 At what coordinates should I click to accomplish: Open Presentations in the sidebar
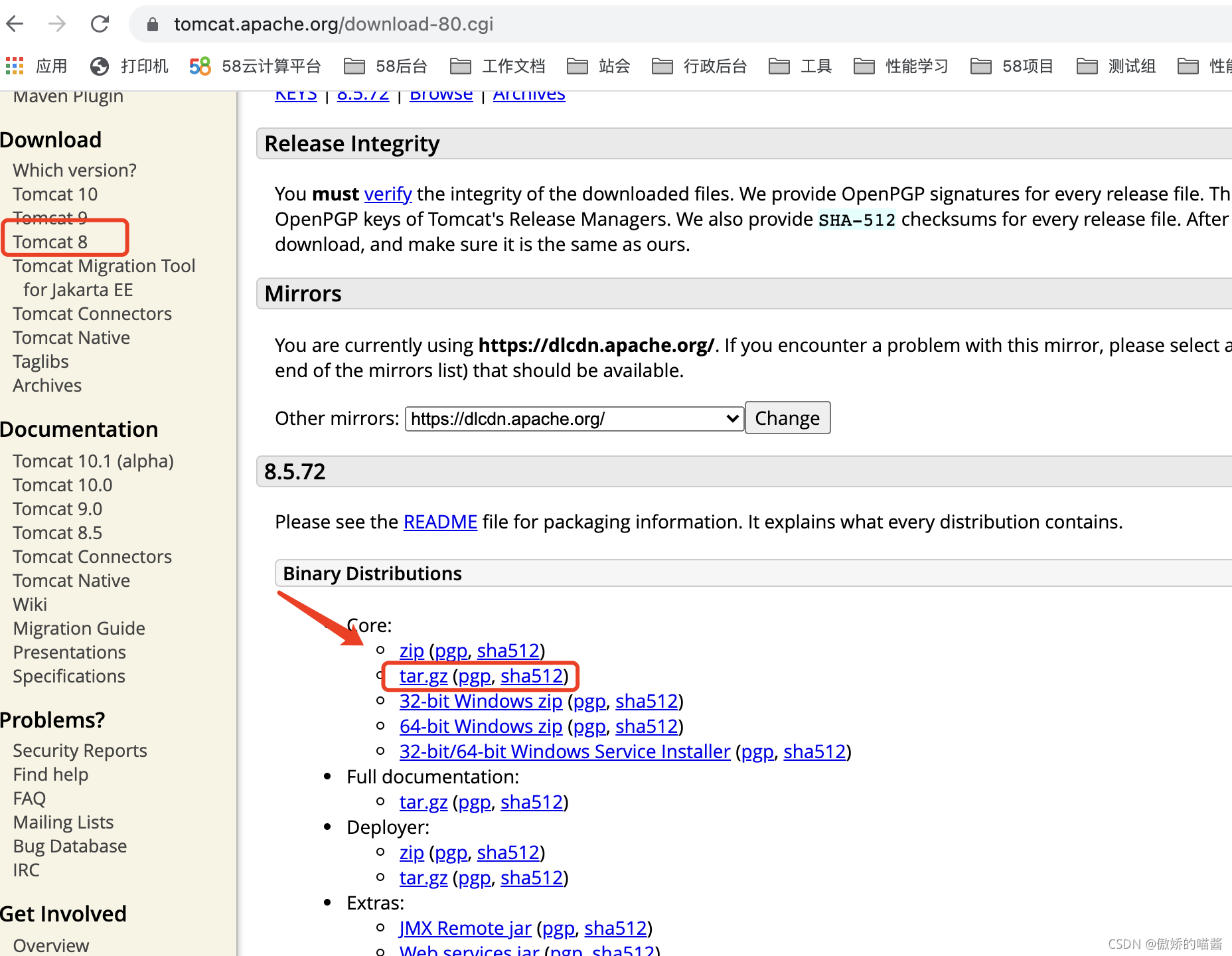click(x=69, y=653)
